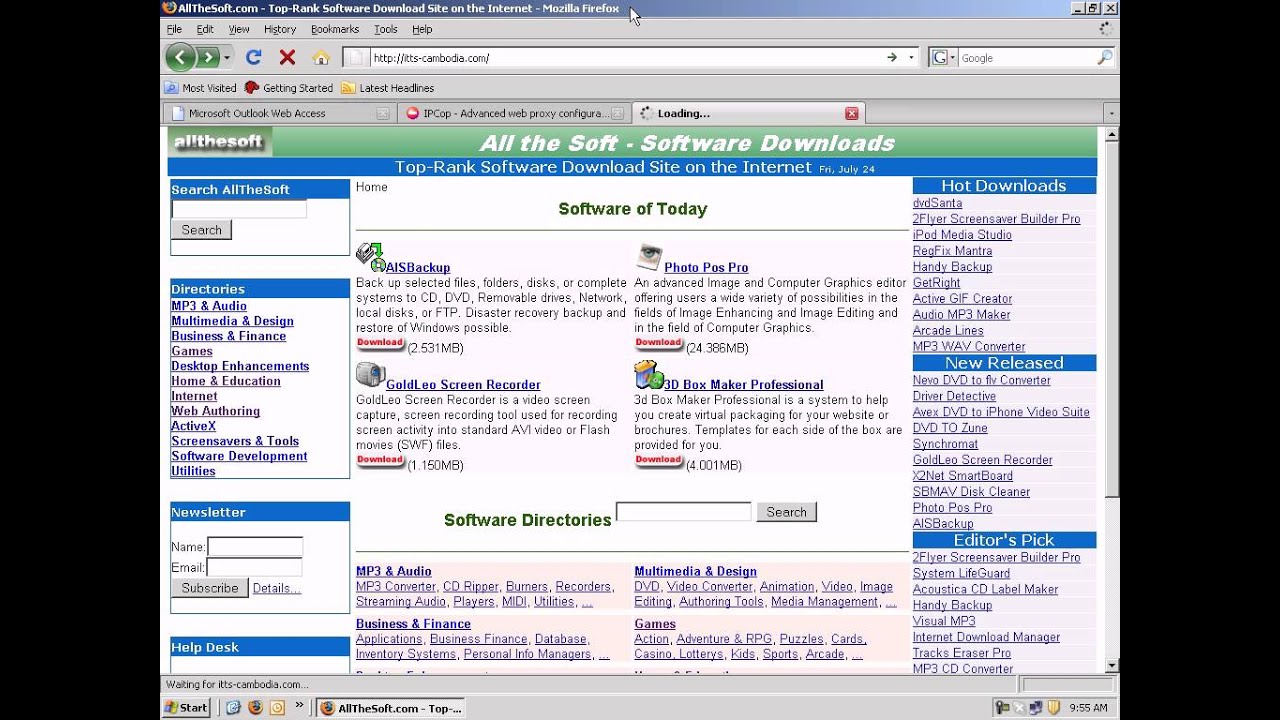This screenshot has width=1280, height=720.
Task: Go to the Home page icon
Action: tap(321, 57)
